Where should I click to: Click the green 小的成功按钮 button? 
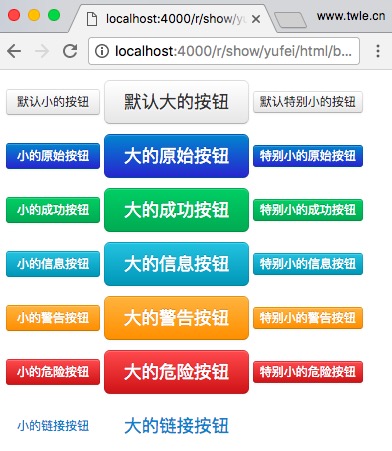(x=53, y=210)
